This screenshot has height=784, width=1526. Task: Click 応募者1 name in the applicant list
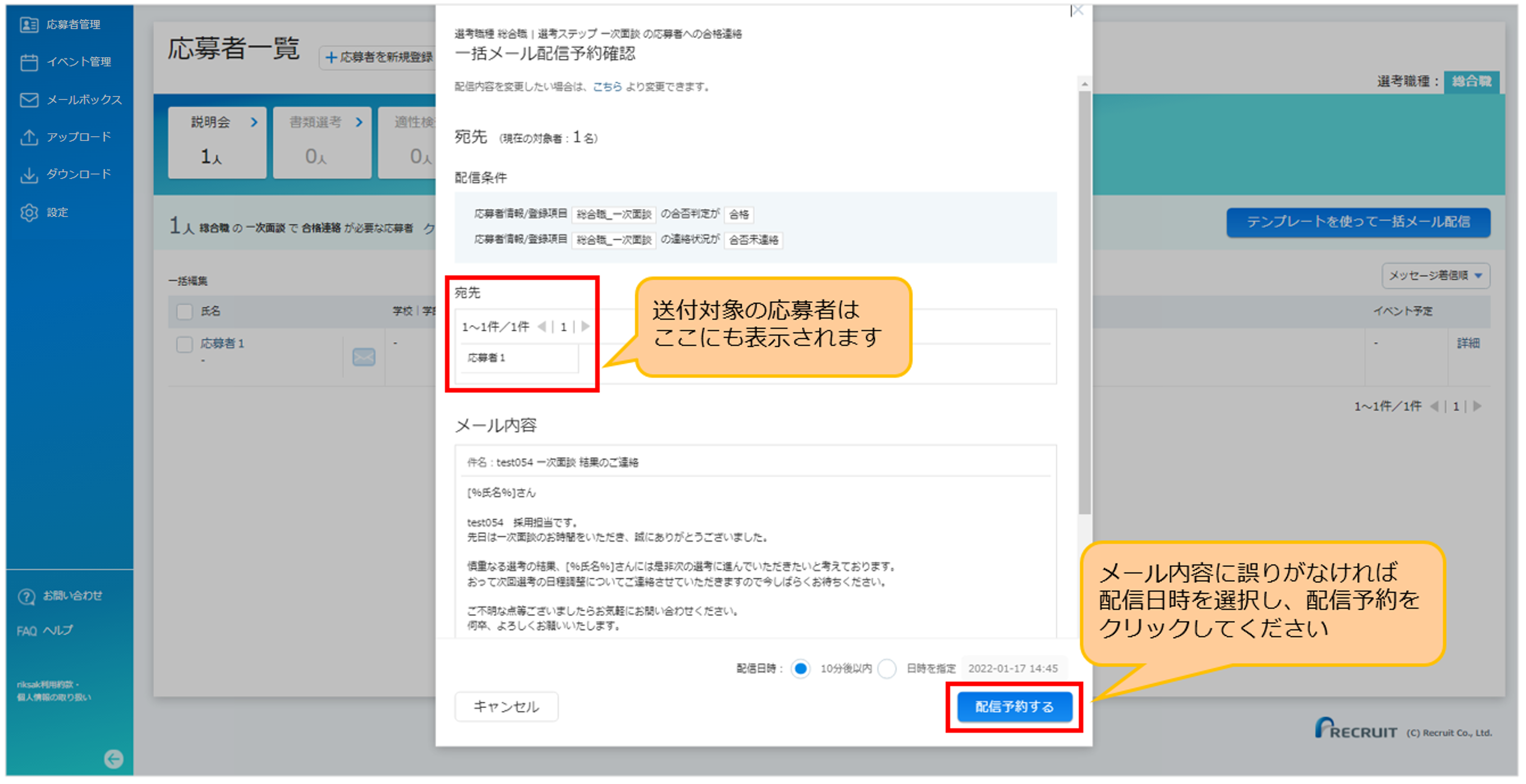(222, 343)
